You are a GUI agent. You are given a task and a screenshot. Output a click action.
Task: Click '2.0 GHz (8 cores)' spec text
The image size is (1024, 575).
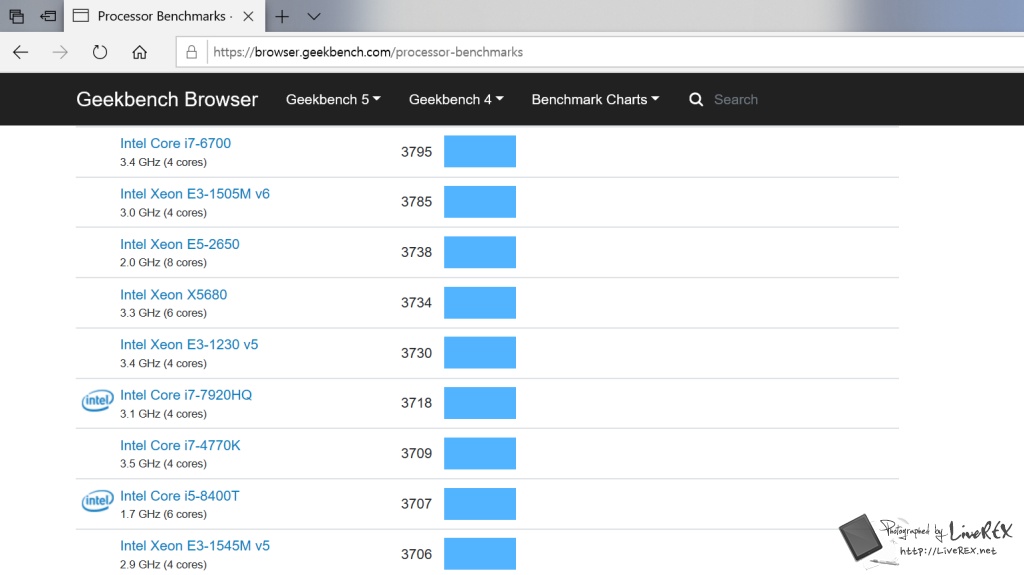pos(163,262)
